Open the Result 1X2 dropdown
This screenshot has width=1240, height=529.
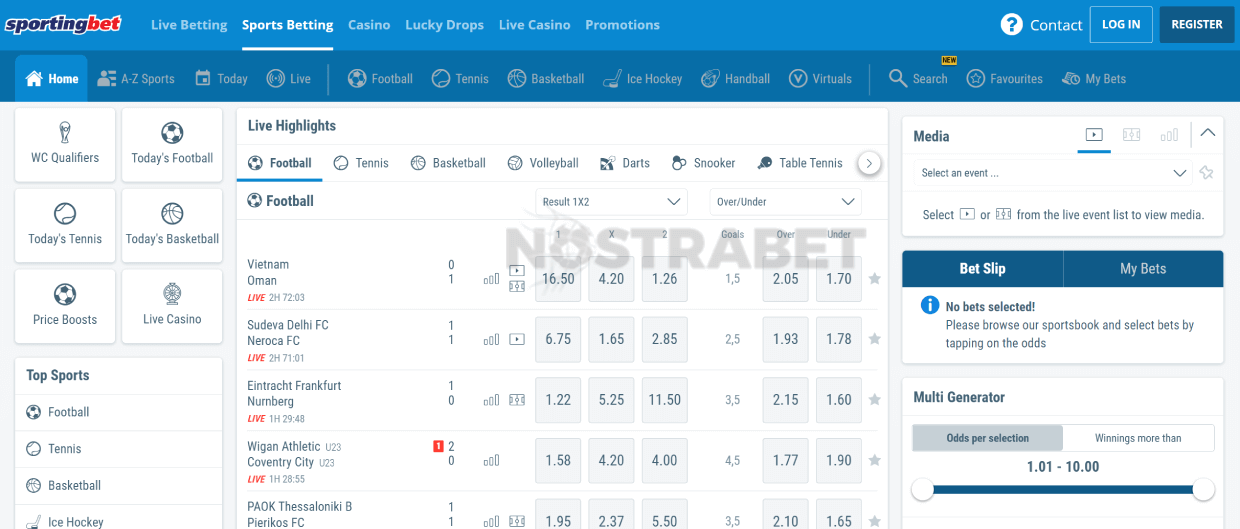click(611, 201)
